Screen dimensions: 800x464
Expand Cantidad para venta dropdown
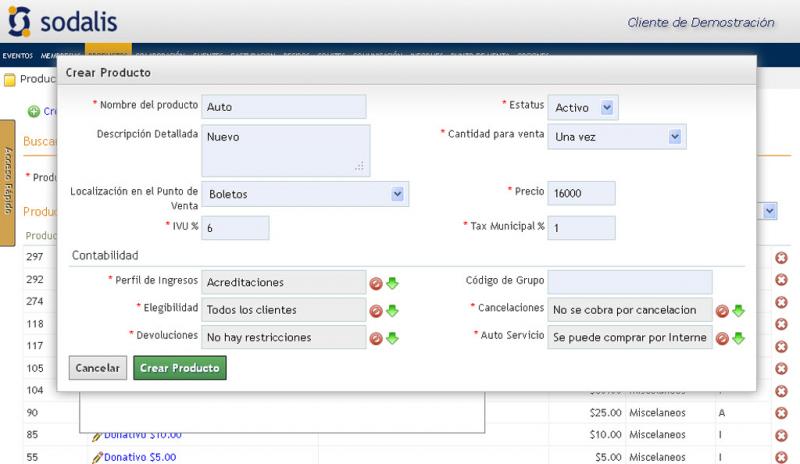675,136
